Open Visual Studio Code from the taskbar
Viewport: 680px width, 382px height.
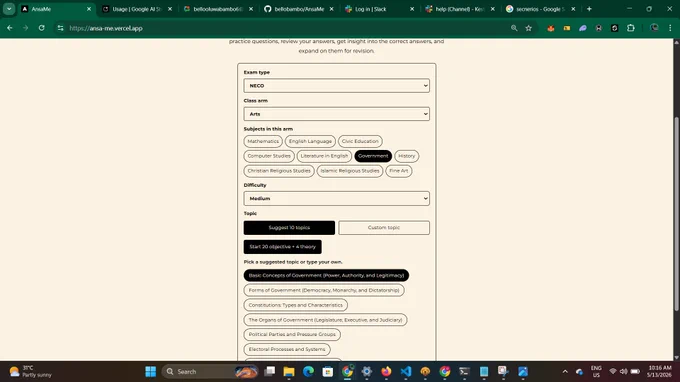(x=406, y=372)
